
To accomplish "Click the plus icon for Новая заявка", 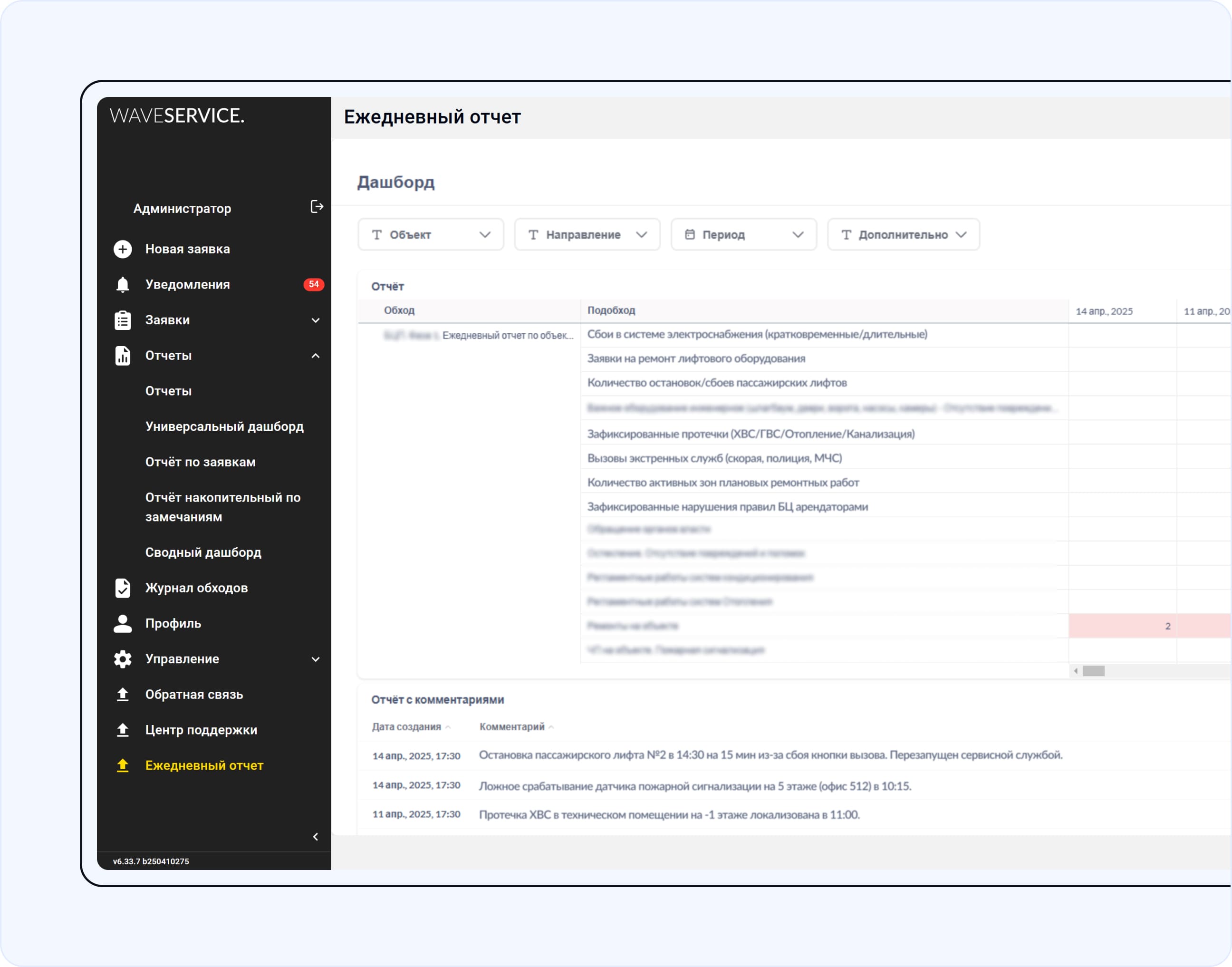I will 123,249.
